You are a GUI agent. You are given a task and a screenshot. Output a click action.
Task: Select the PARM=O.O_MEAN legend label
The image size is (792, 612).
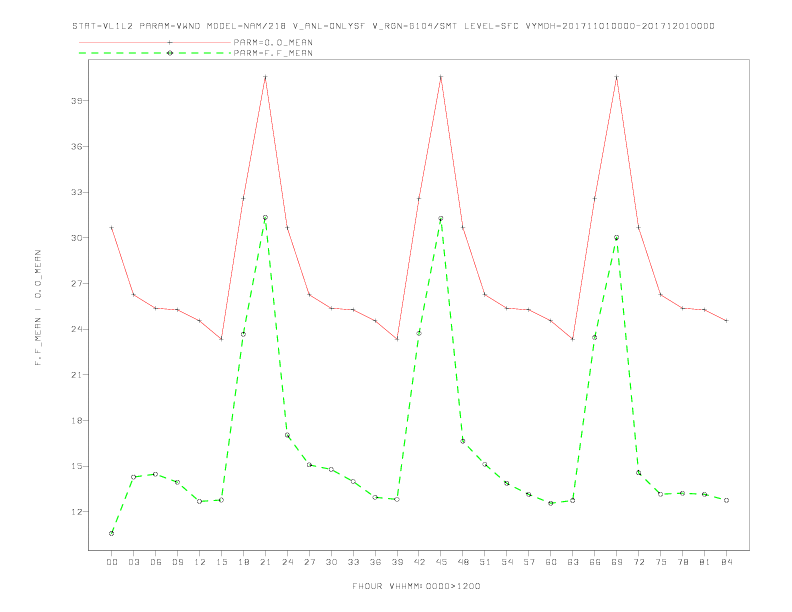click(273, 42)
